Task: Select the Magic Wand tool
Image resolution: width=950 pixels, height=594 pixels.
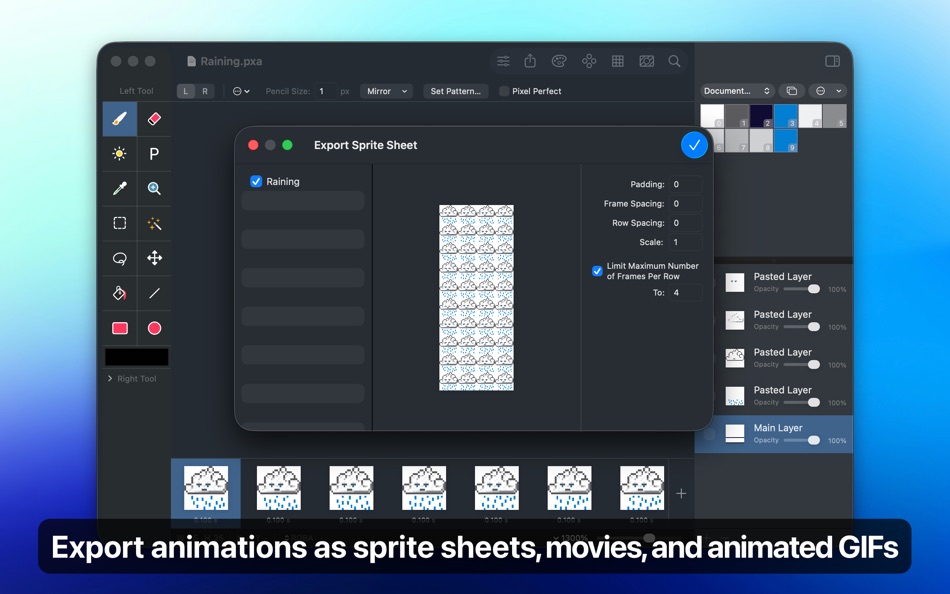Action: [x=153, y=224]
